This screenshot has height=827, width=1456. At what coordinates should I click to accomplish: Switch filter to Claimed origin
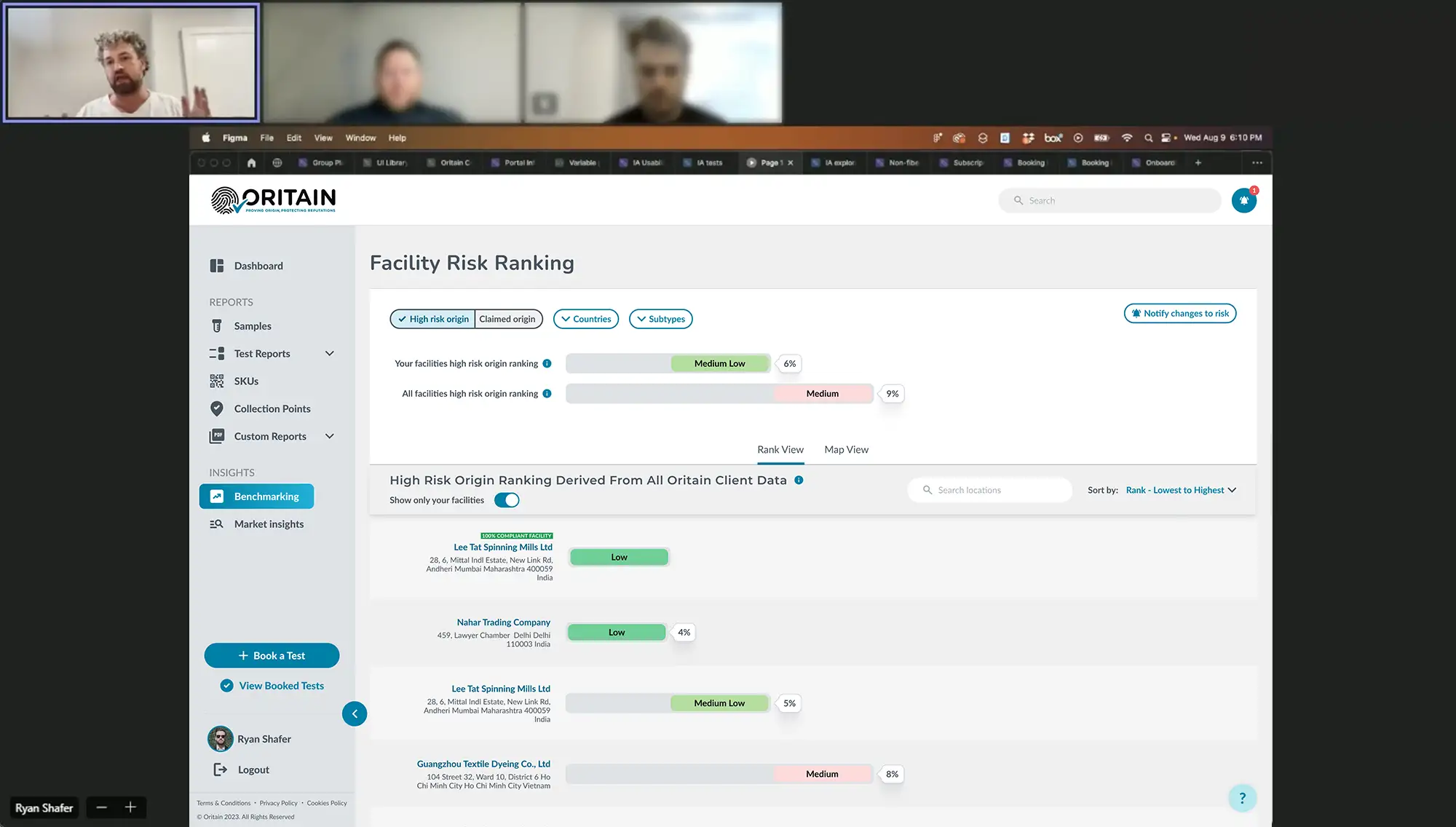pyautogui.click(x=507, y=319)
